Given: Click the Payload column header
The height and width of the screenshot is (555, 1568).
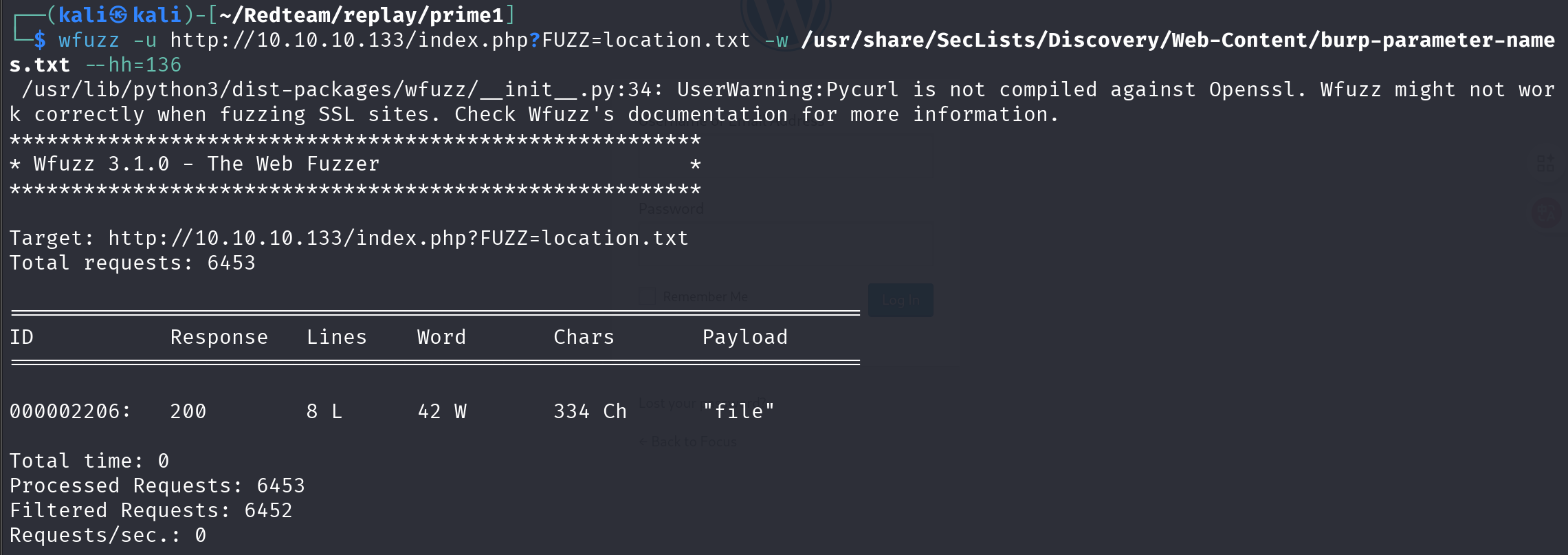Looking at the screenshot, I should click(744, 337).
